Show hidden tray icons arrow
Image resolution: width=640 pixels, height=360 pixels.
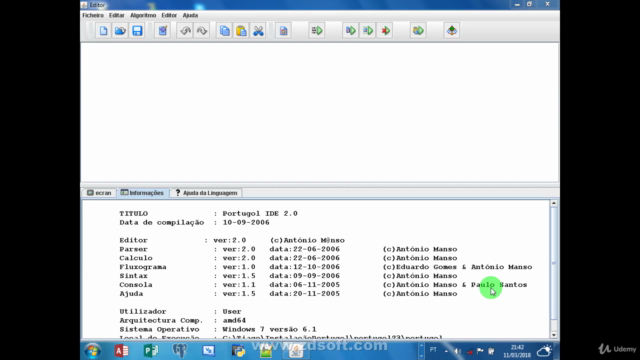[x=446, y=351]
